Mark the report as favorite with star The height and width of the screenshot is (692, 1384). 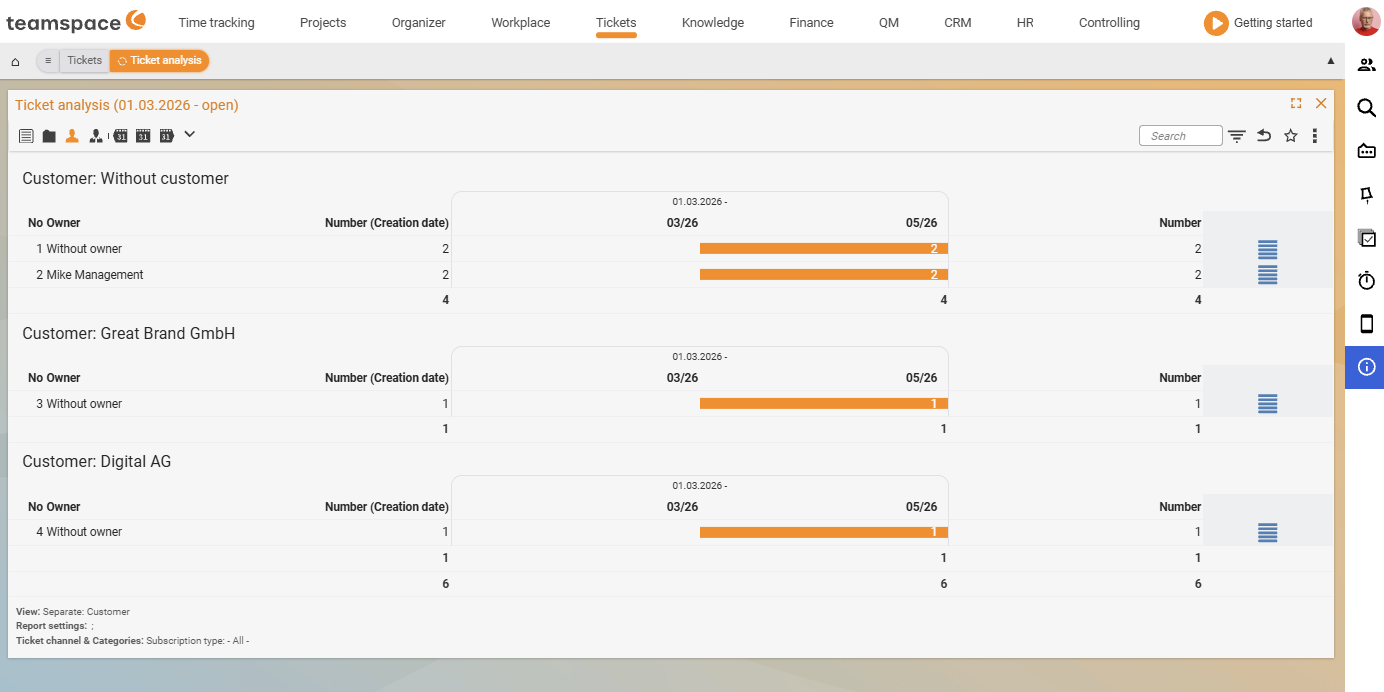click(1291, 136)
